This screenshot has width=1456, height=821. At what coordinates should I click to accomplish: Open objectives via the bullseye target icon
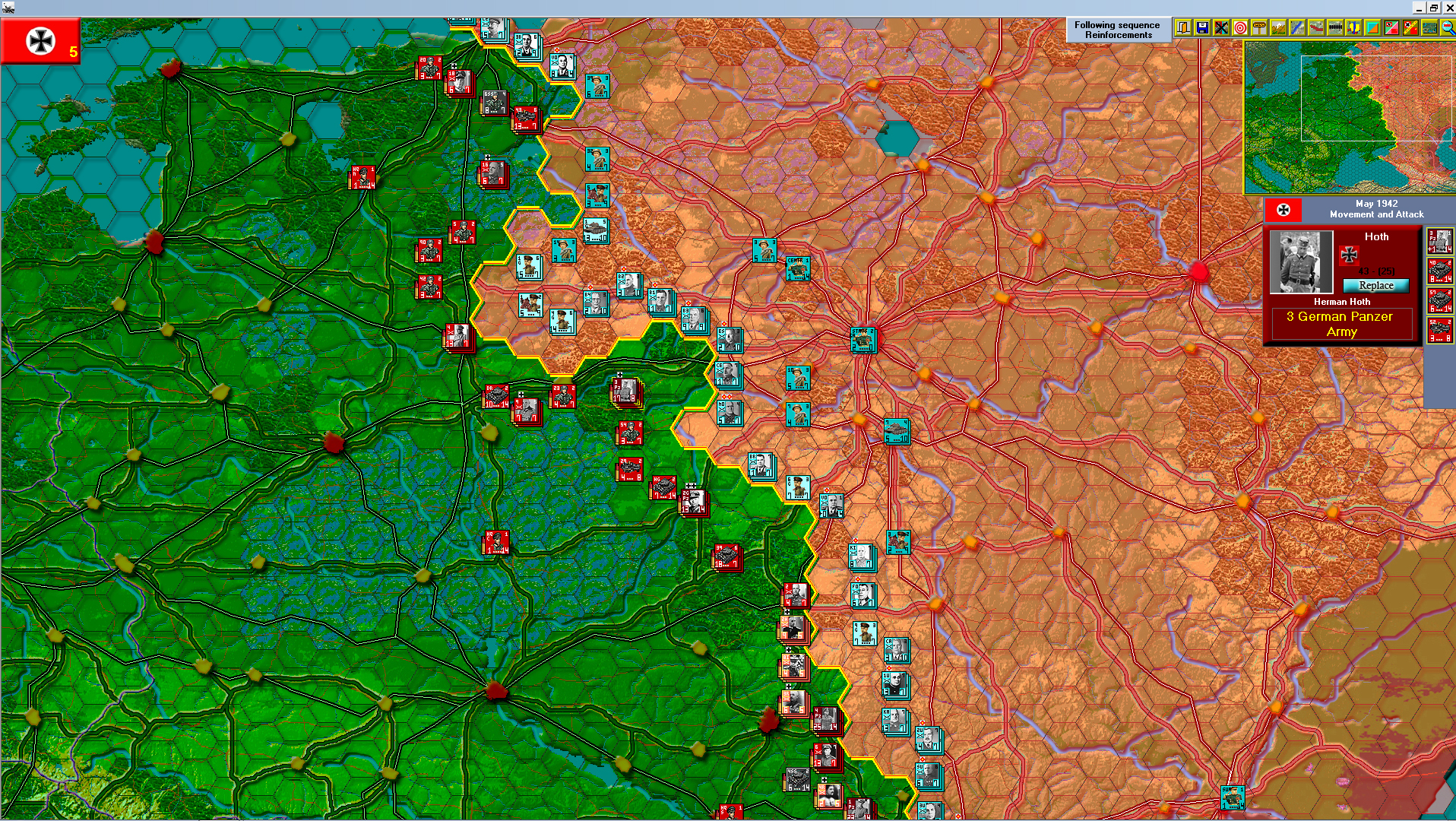coord(1240,28)
